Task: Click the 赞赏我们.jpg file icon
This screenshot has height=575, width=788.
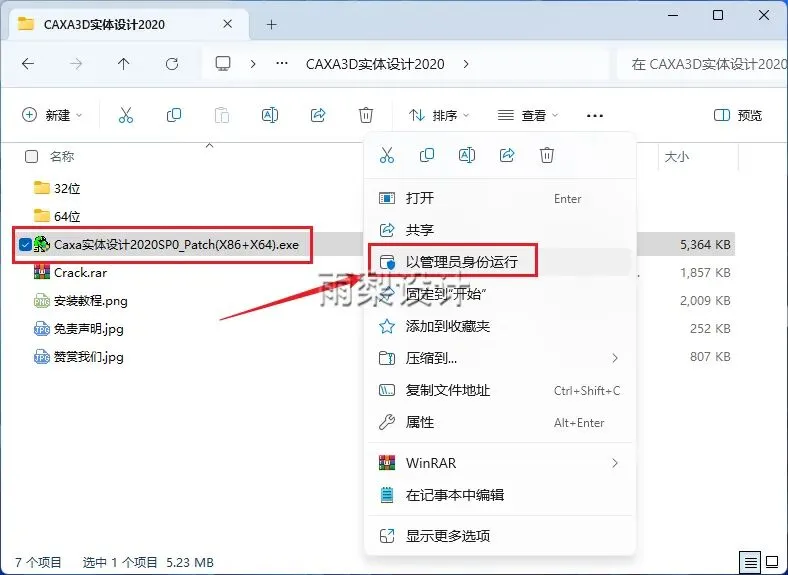Action: point(42,357)
